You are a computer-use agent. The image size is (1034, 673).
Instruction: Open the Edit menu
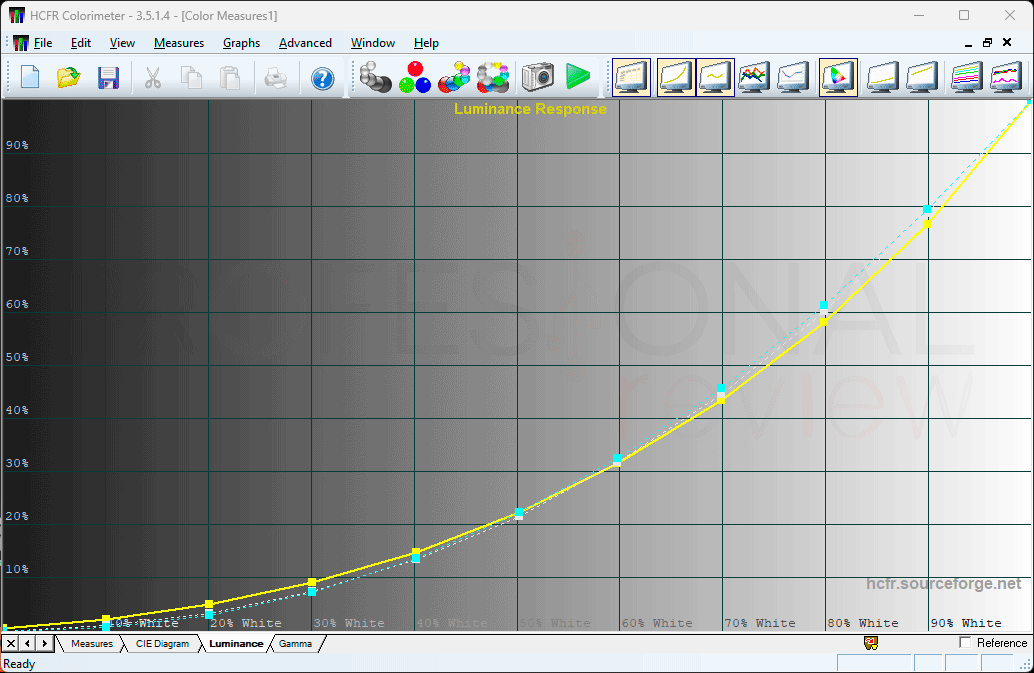pos(81,43)
